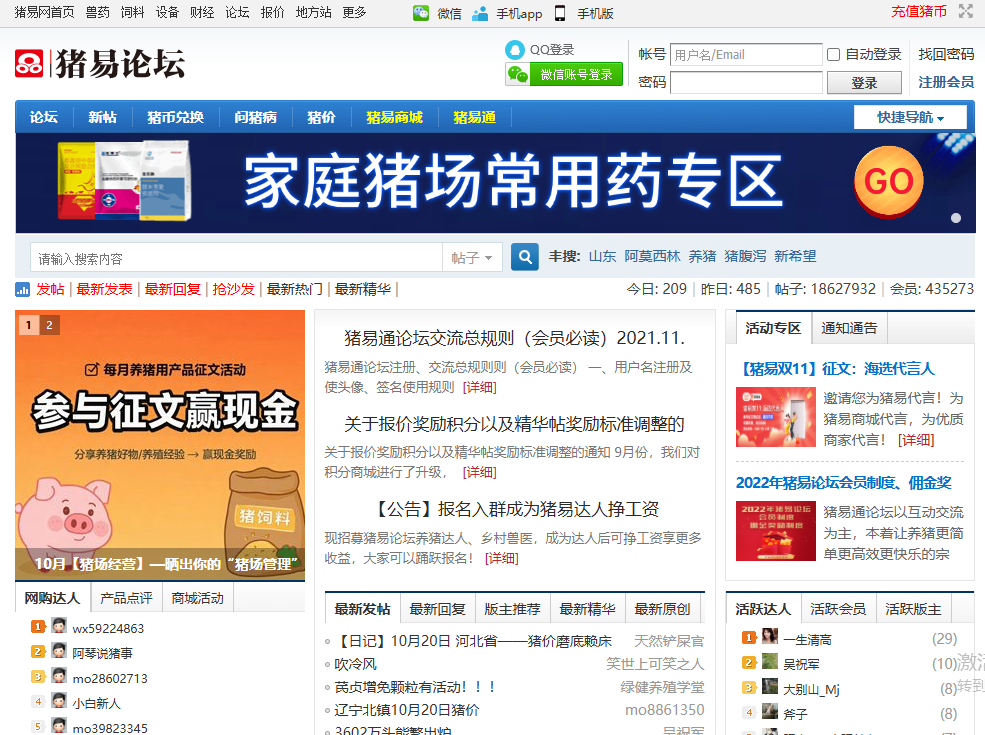Click the 找回密码 link

pyautogui.click(x=946, y=55)
